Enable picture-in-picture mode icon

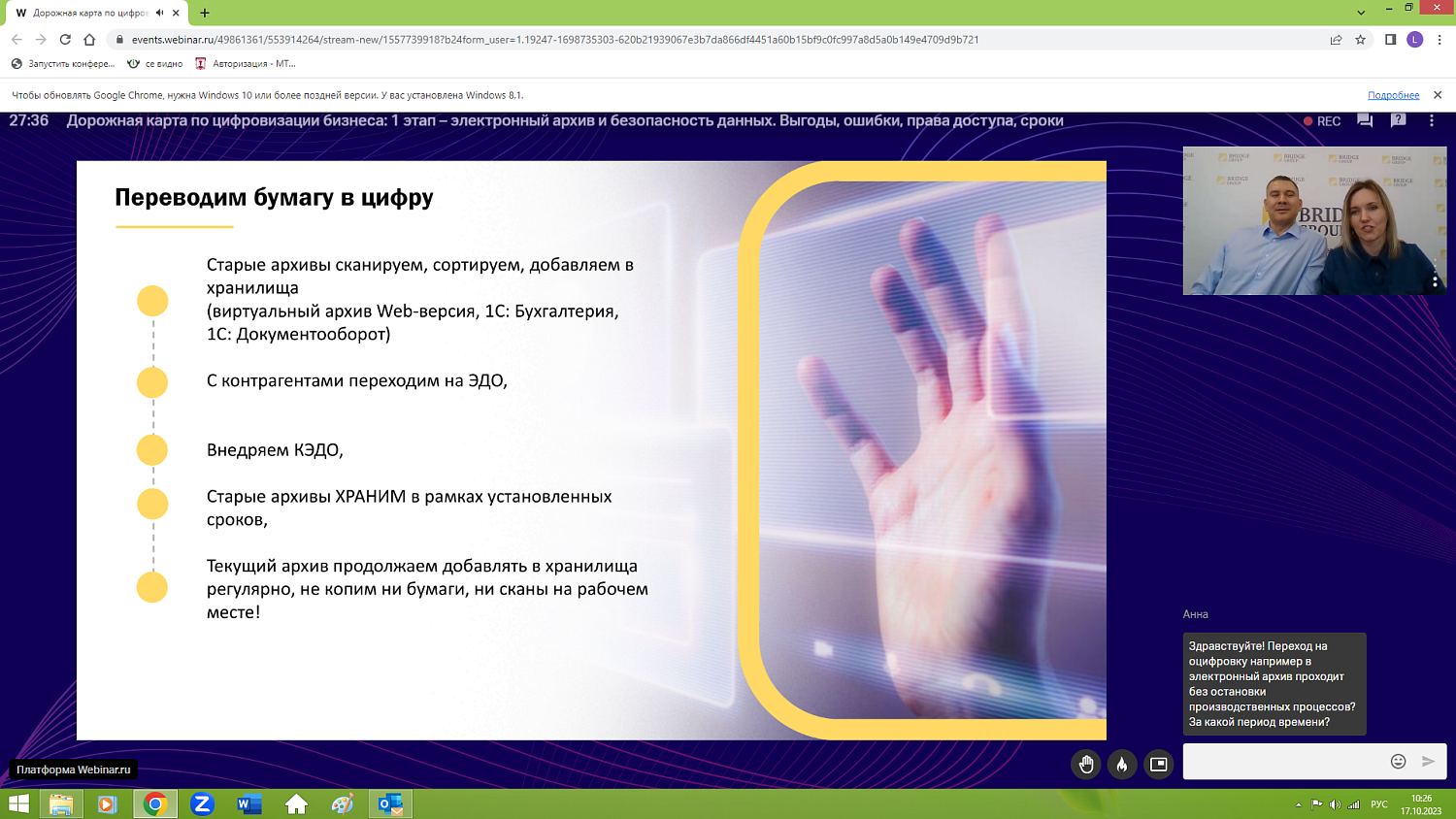pos(1158,763)
